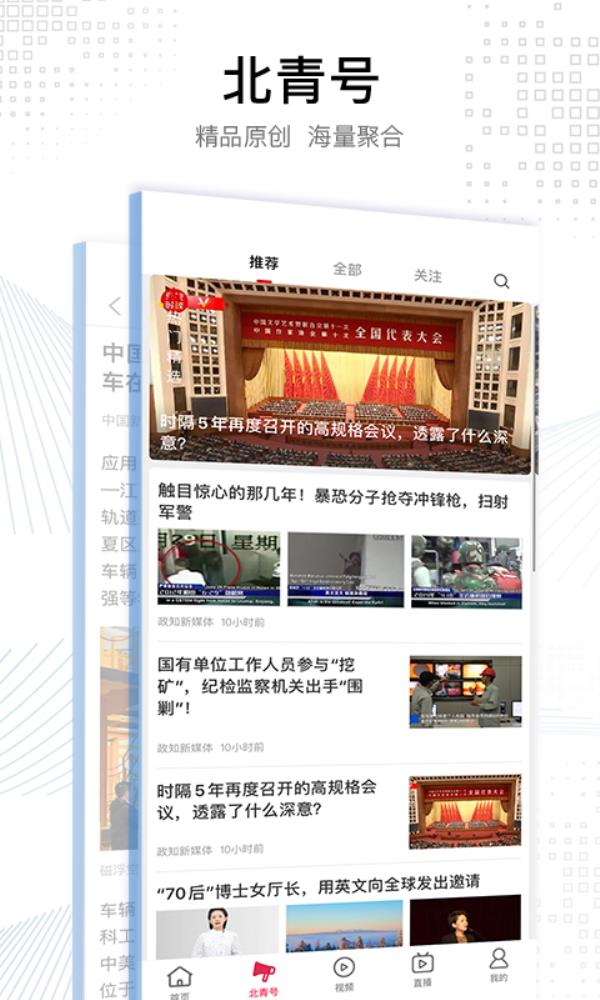Tap 政知新媒体 source under the 挖矿 article

click(x=185, y=747)
